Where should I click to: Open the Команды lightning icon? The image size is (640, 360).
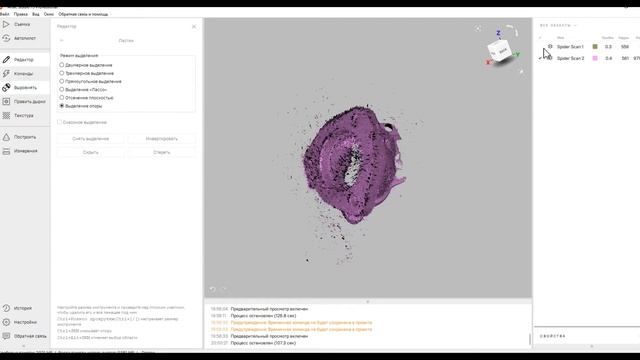point(6,73)
